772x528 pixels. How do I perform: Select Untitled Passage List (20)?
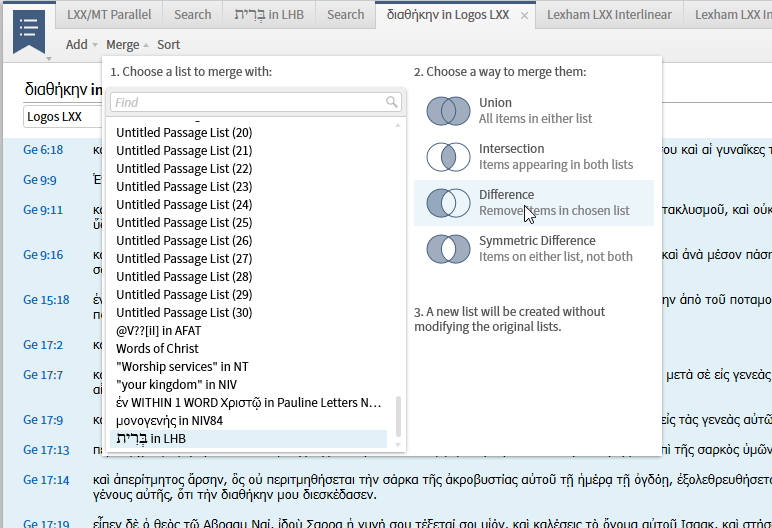coord(184,132)
